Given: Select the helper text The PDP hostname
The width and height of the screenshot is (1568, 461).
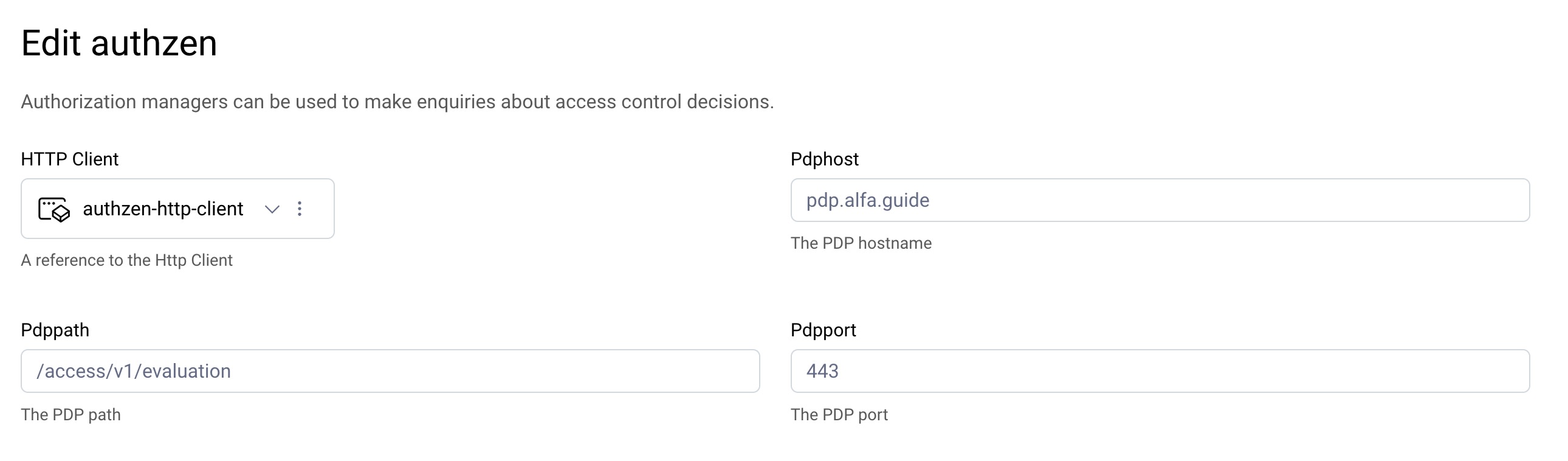Looking at the screenshot, I should click(x=861, y=243).
